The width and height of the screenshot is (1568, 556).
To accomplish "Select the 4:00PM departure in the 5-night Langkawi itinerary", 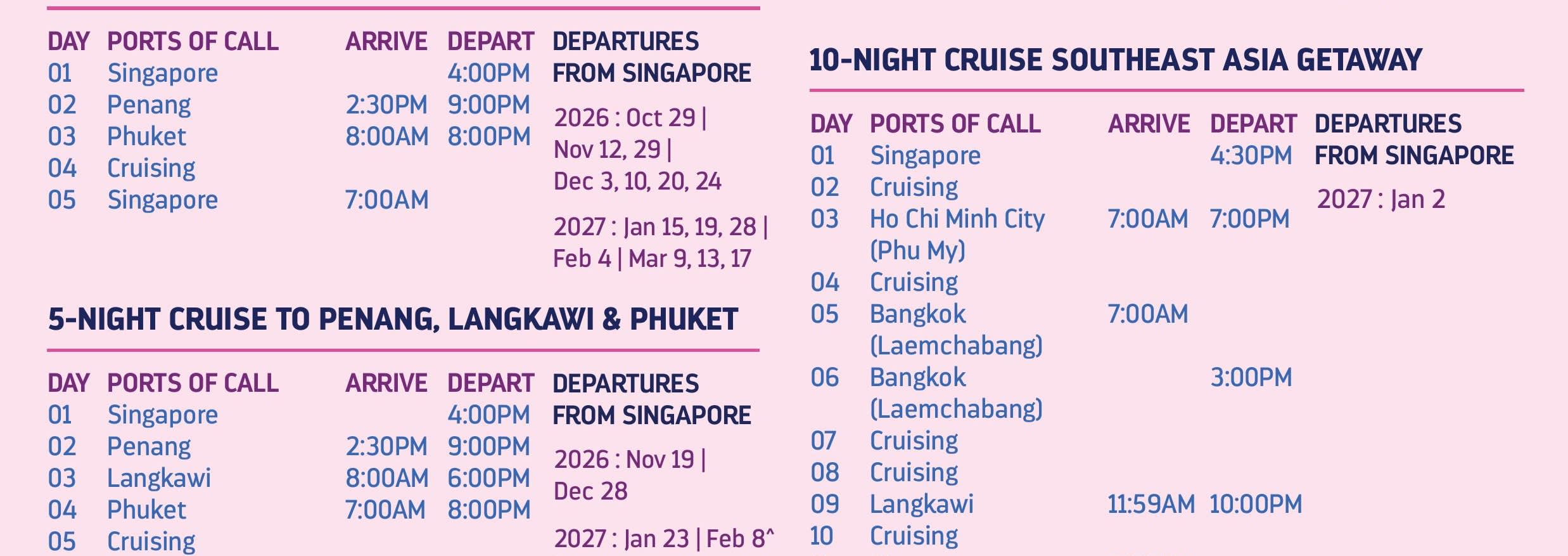I will tap(488, 415).
